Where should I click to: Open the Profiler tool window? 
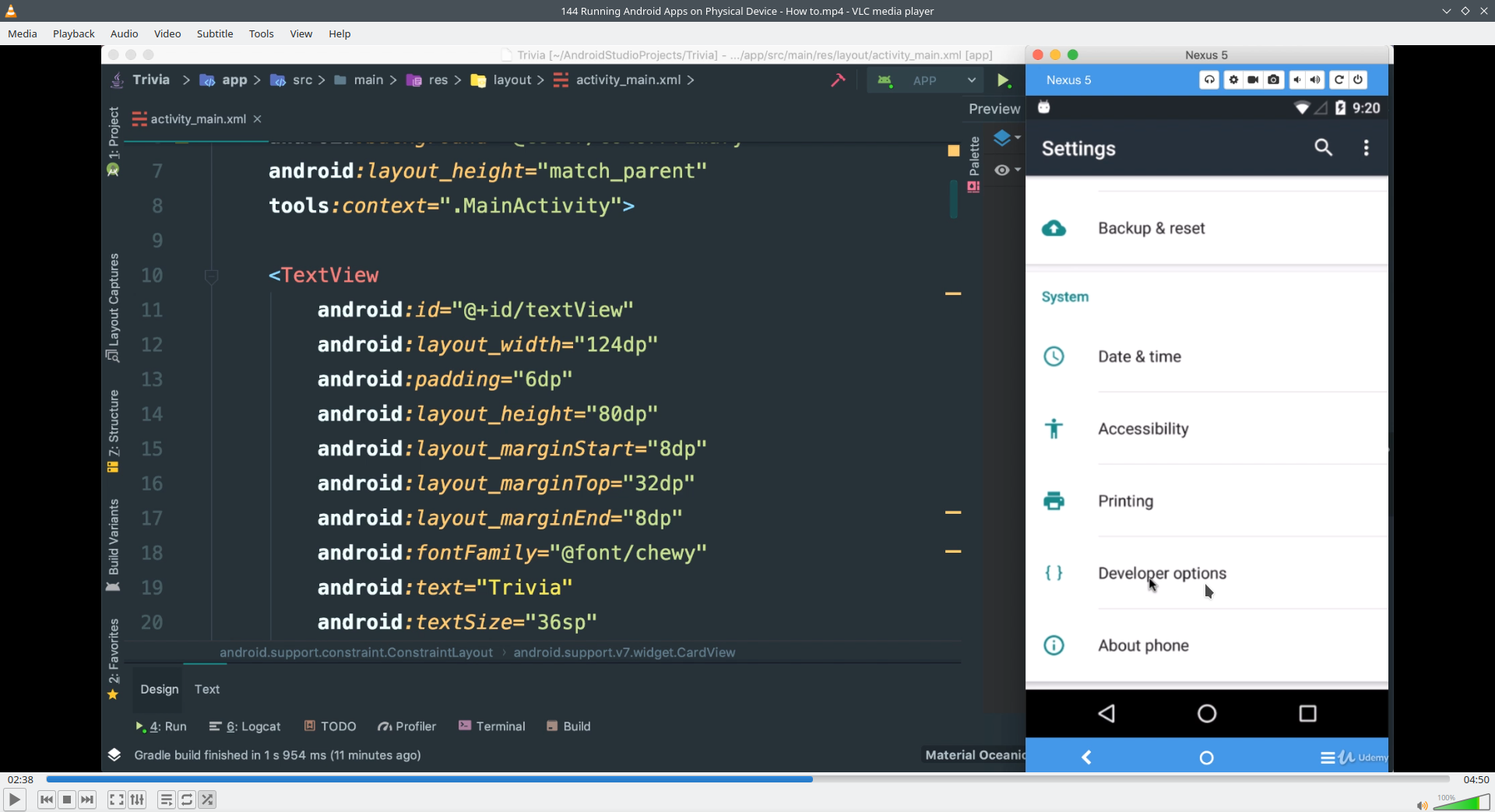pyautogui.click(x=407, y=726)
